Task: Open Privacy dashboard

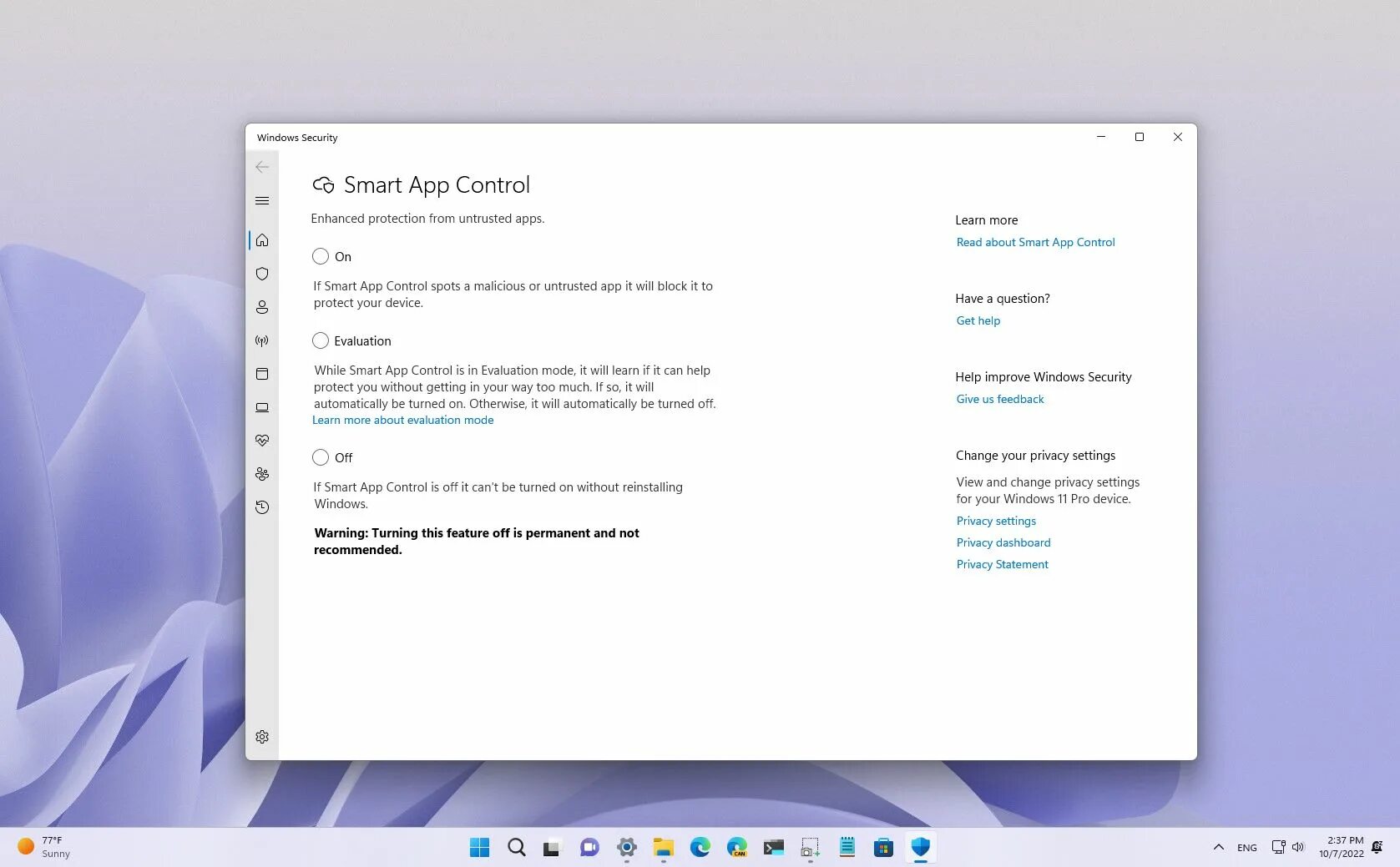Action: click(1003, 542)
